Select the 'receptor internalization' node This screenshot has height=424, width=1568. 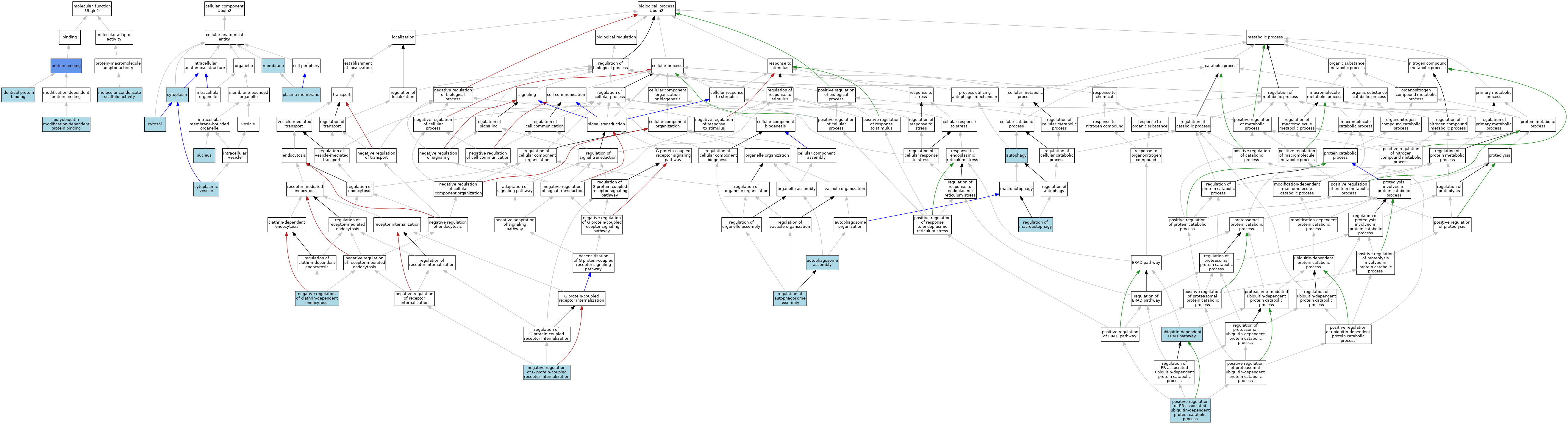pos(397,225)
